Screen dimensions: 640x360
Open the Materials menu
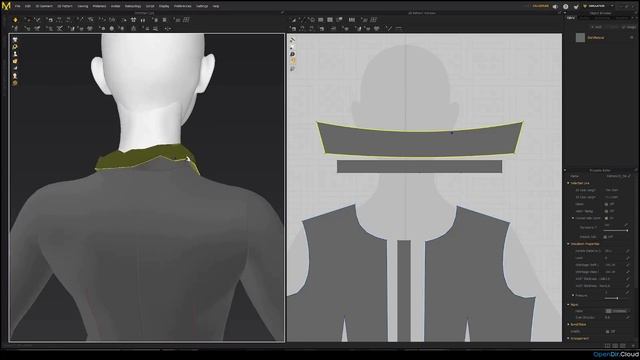[99, 6]
